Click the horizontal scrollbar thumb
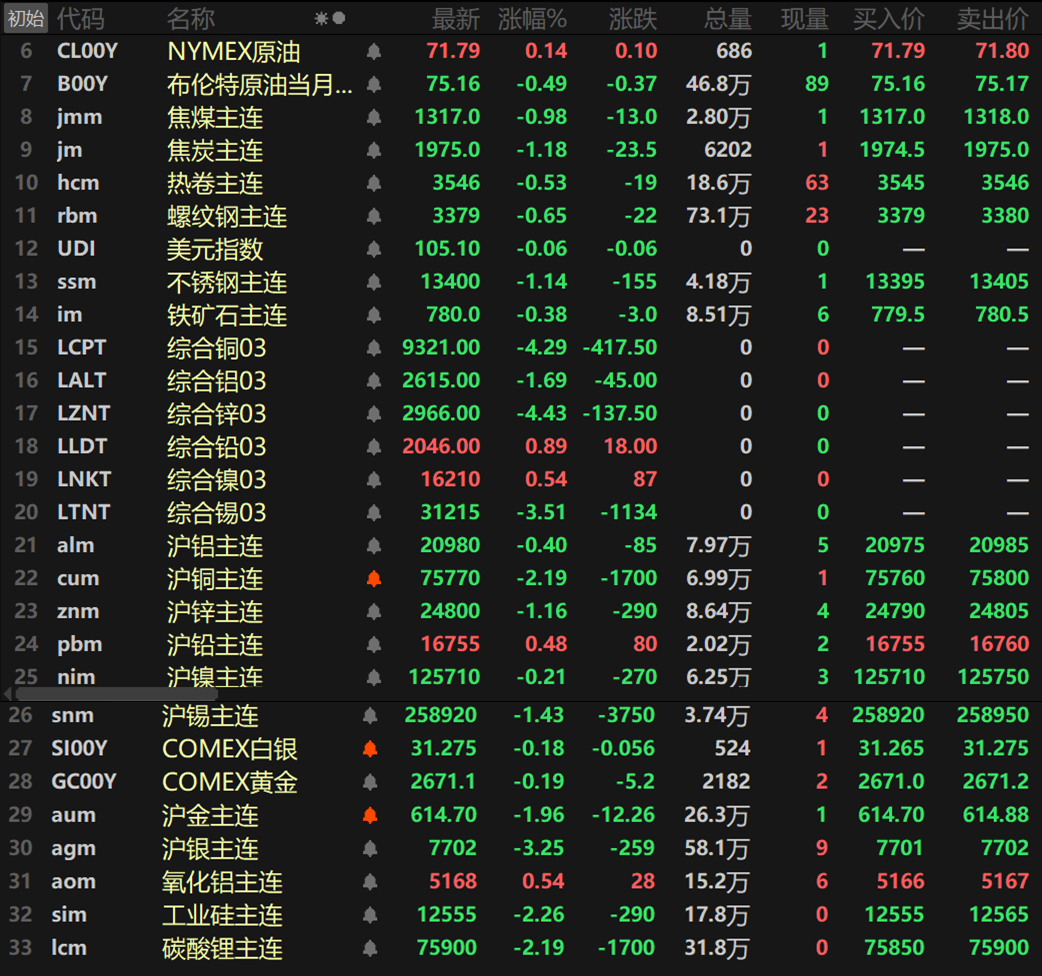This screenshot has width=1042, height=976. [102, 693]
